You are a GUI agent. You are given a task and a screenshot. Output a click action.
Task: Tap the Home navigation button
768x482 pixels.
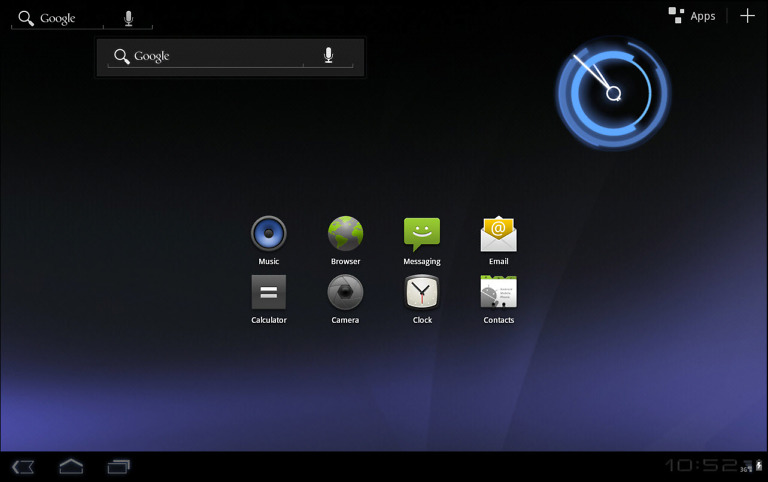[x=71, y=466]
